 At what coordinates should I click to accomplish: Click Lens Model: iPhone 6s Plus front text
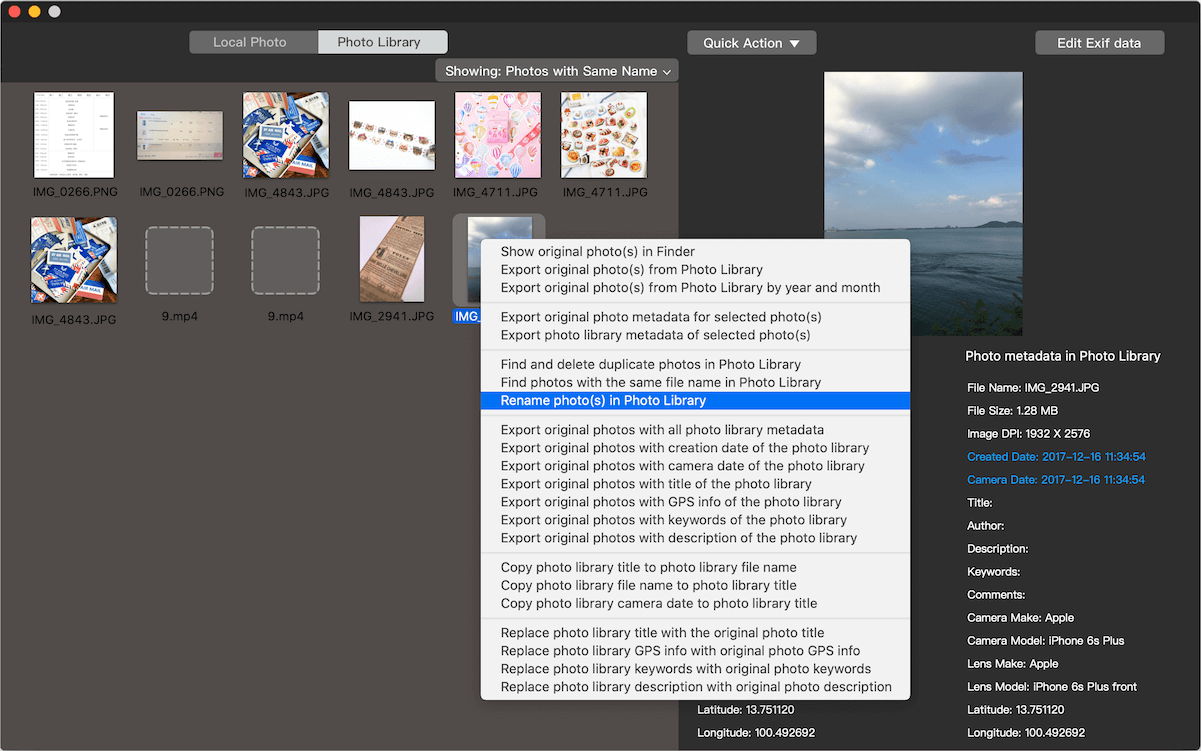[x=1052, y=687]
